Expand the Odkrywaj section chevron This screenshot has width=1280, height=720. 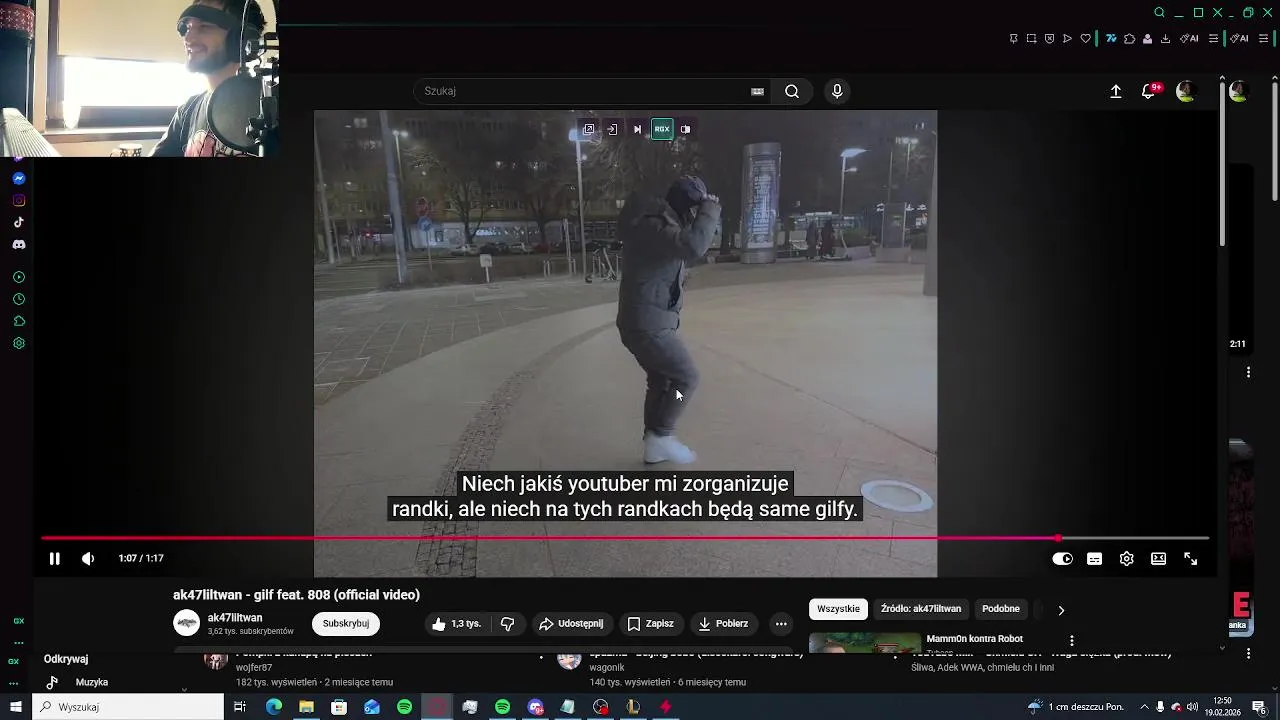[x=184, y=689]
